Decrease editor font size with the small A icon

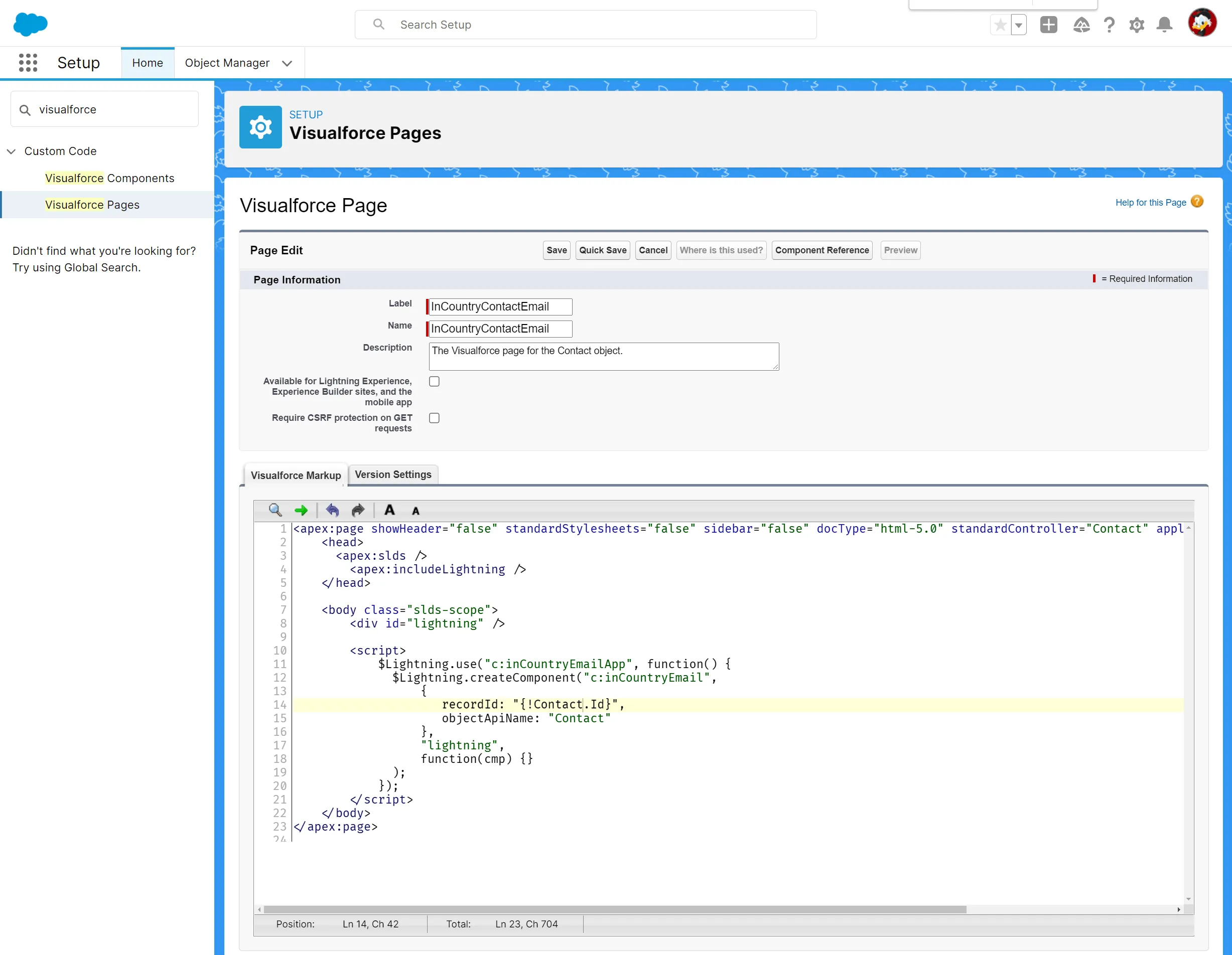coord(416,510)
